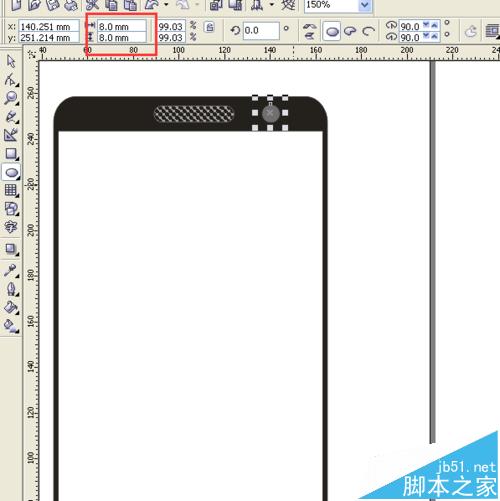Copy the selected object
Viewport: 500px width, 501px height.
click(x=111, y=5)
